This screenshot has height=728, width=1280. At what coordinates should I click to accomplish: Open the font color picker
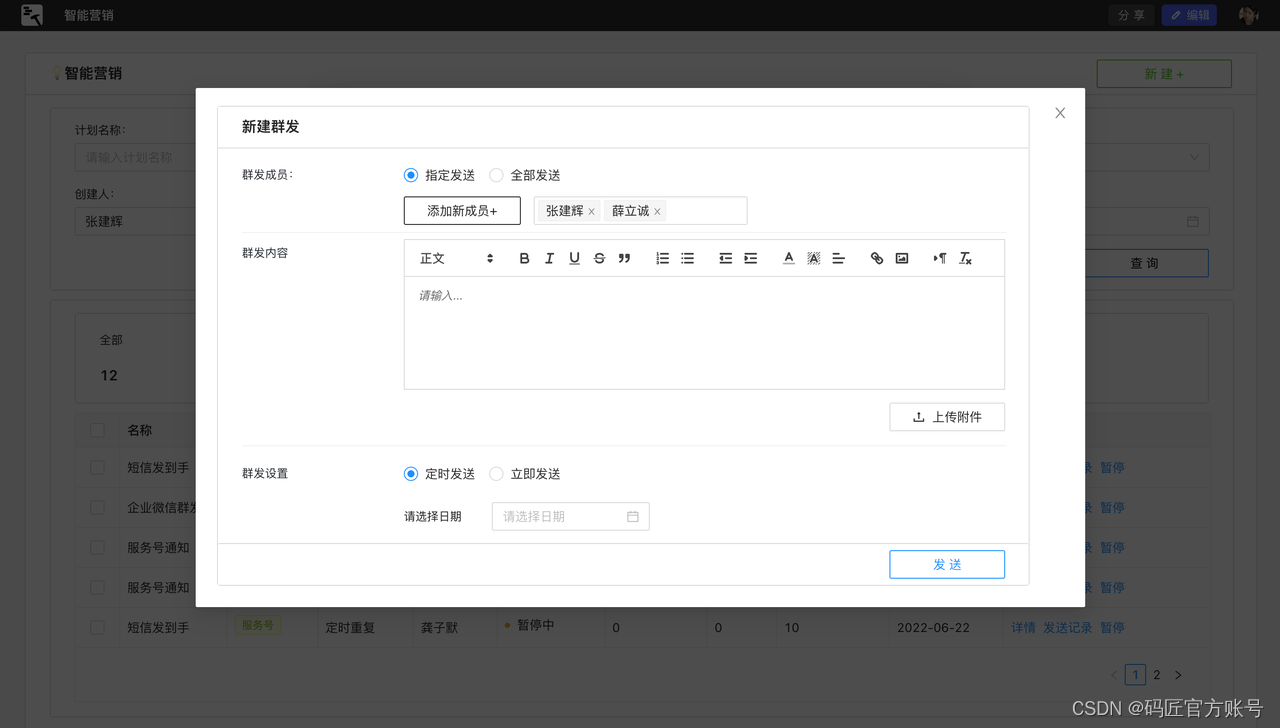787,257
